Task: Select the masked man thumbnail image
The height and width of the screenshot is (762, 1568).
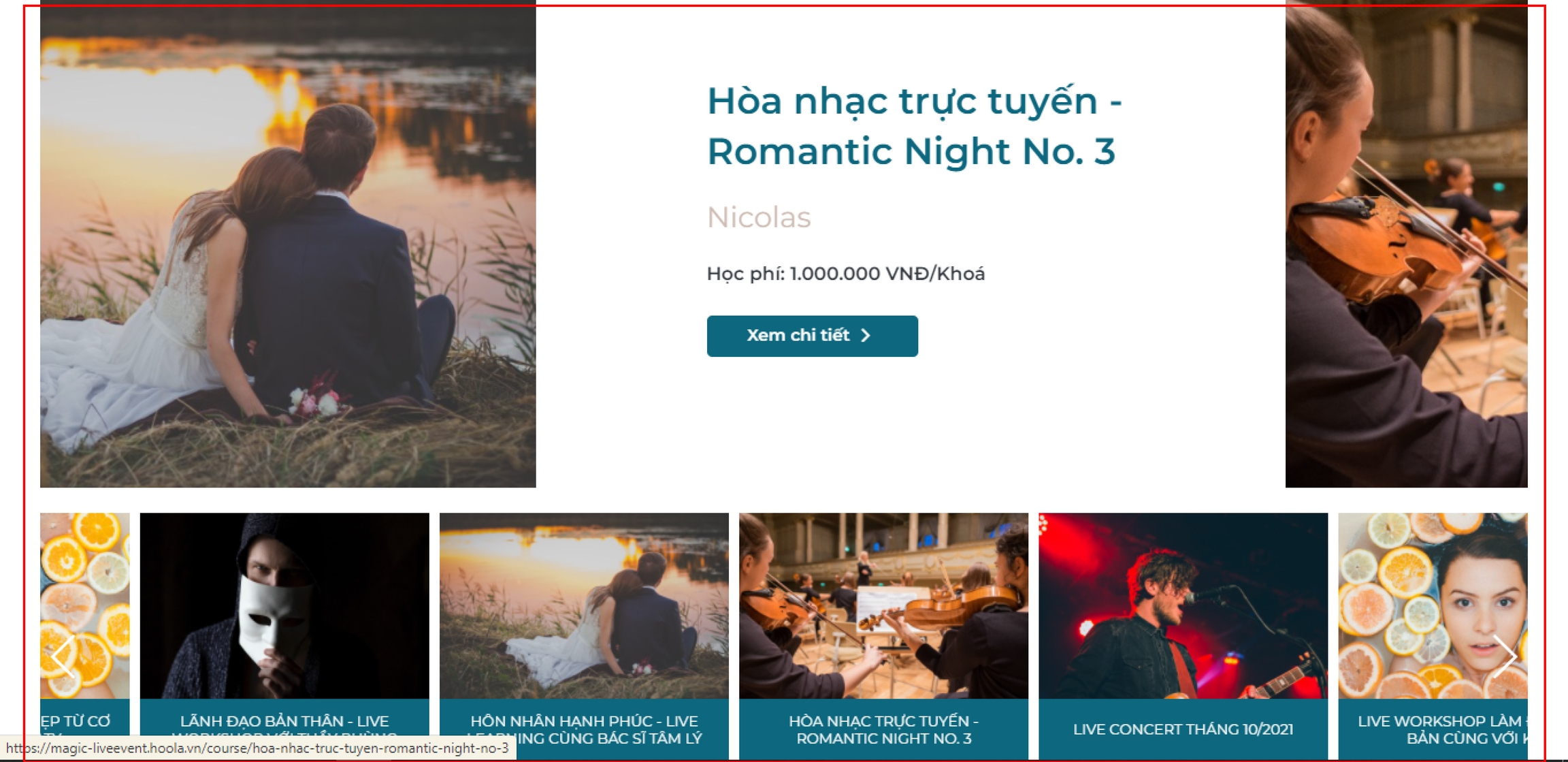Action: click(x=284, y=605)
